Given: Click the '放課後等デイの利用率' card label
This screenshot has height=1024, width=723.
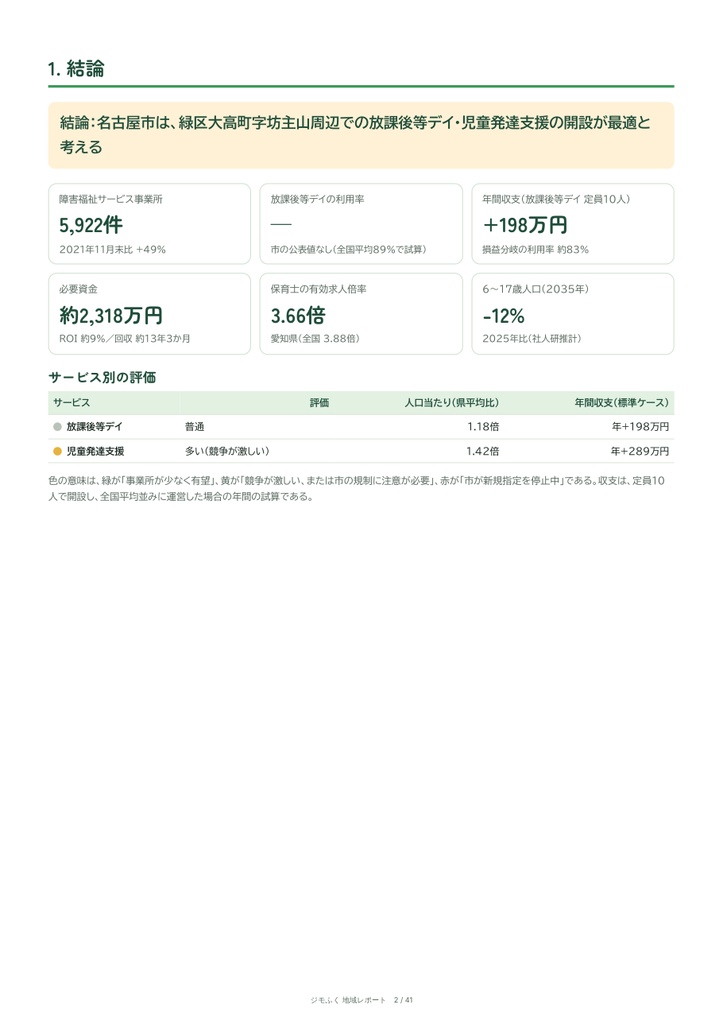Looking at the screenshot, I should click(x=317, y=199).
